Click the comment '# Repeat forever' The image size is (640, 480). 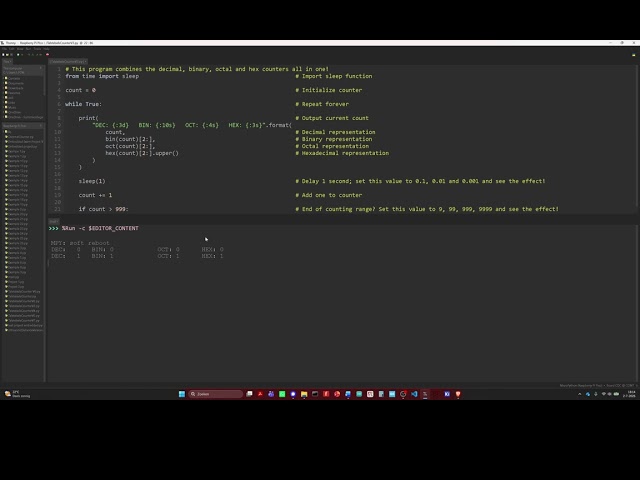coord(322,104)
